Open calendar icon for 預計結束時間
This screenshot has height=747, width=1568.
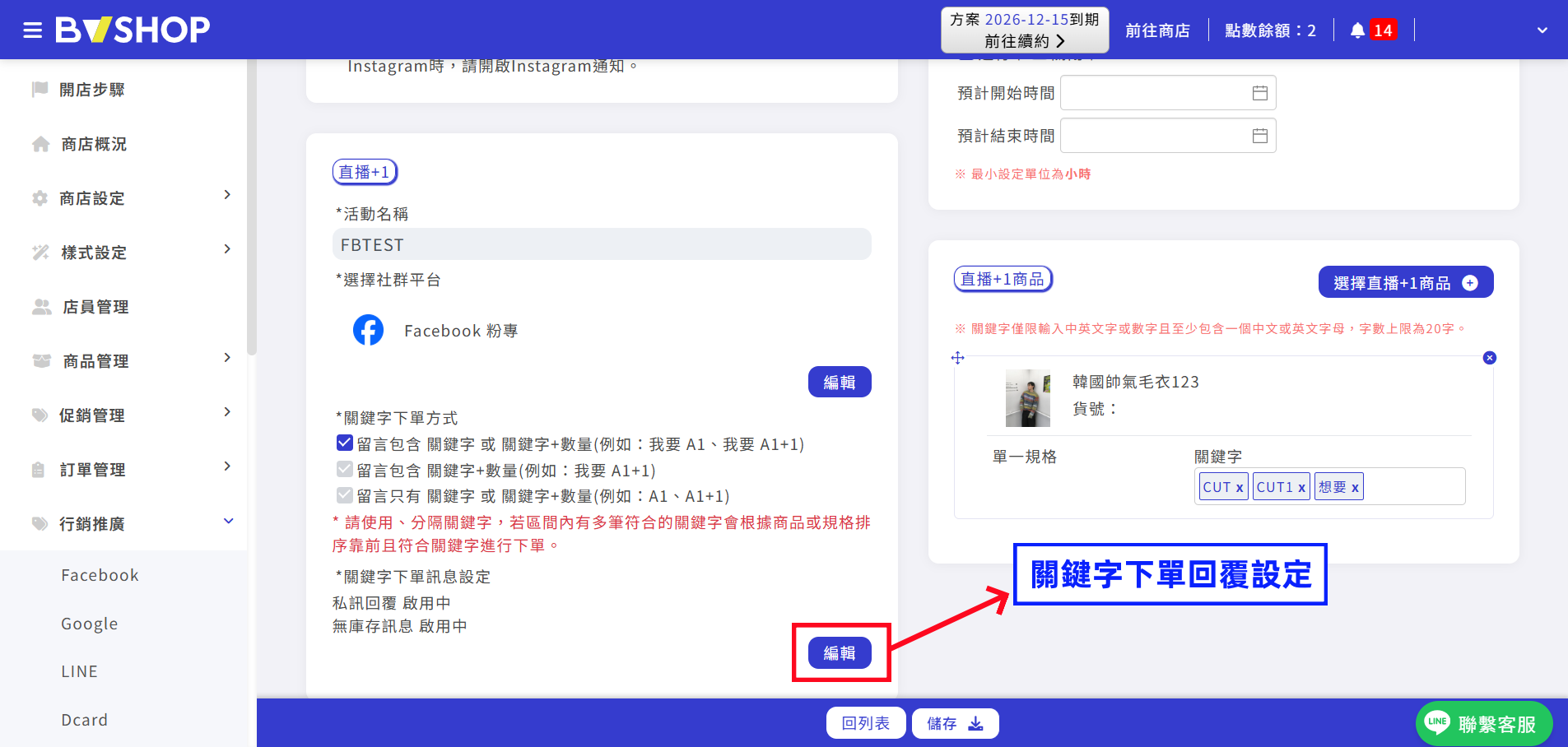[x=1259, y=136]
